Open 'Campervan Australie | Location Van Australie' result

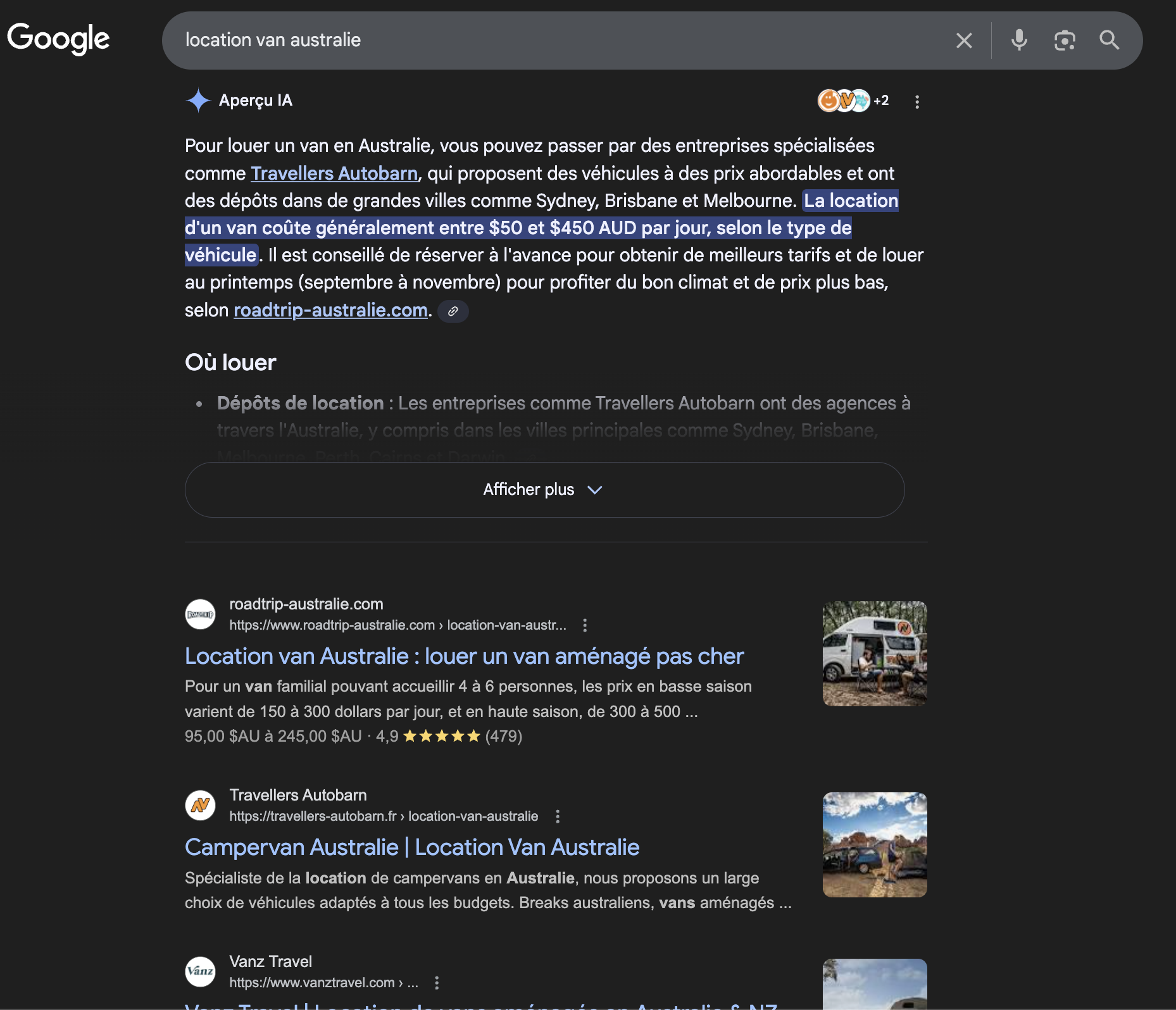[x=412, y=847]
